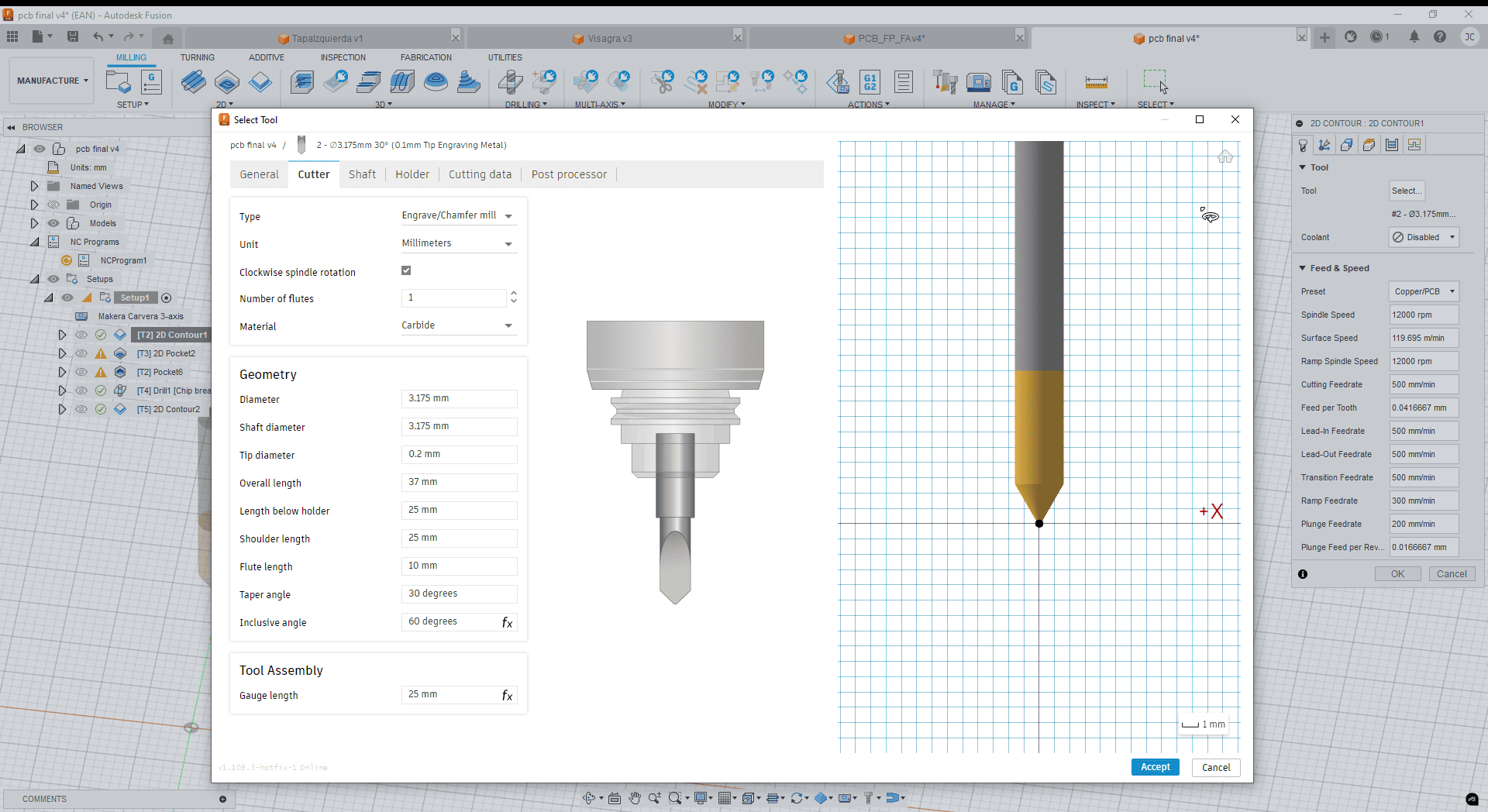Open the Type dropdown showing Engrave/Chamfer mill

pos(457,216)
